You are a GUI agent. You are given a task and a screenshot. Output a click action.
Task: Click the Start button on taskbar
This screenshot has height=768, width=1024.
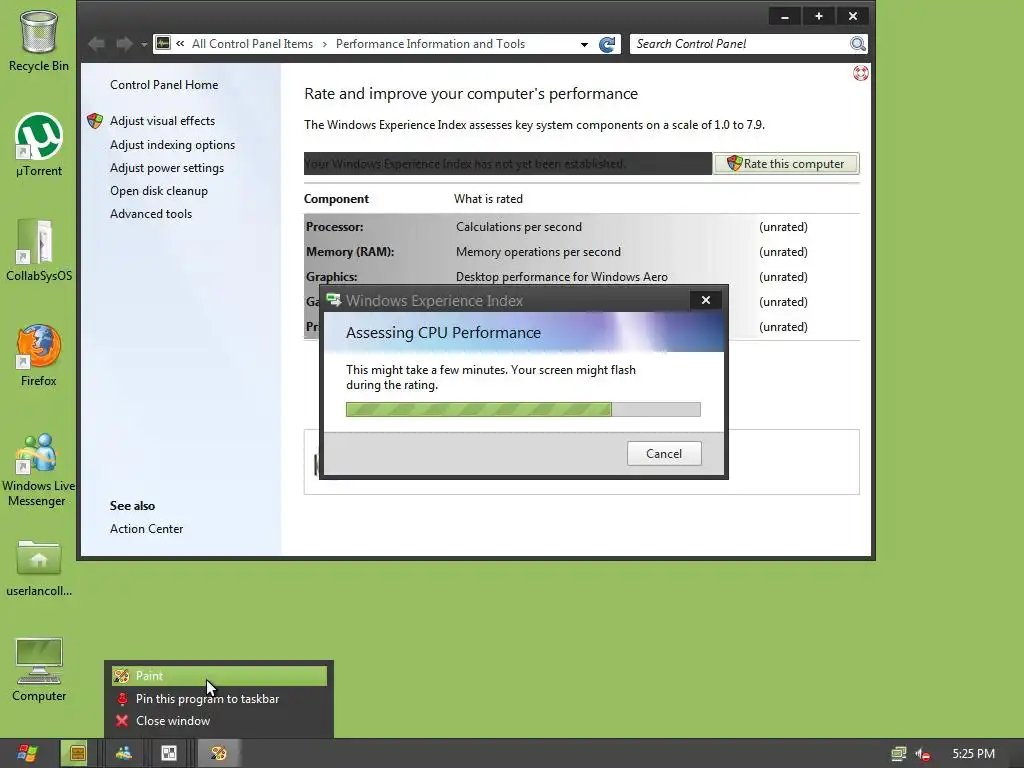(x=27, y=754)
